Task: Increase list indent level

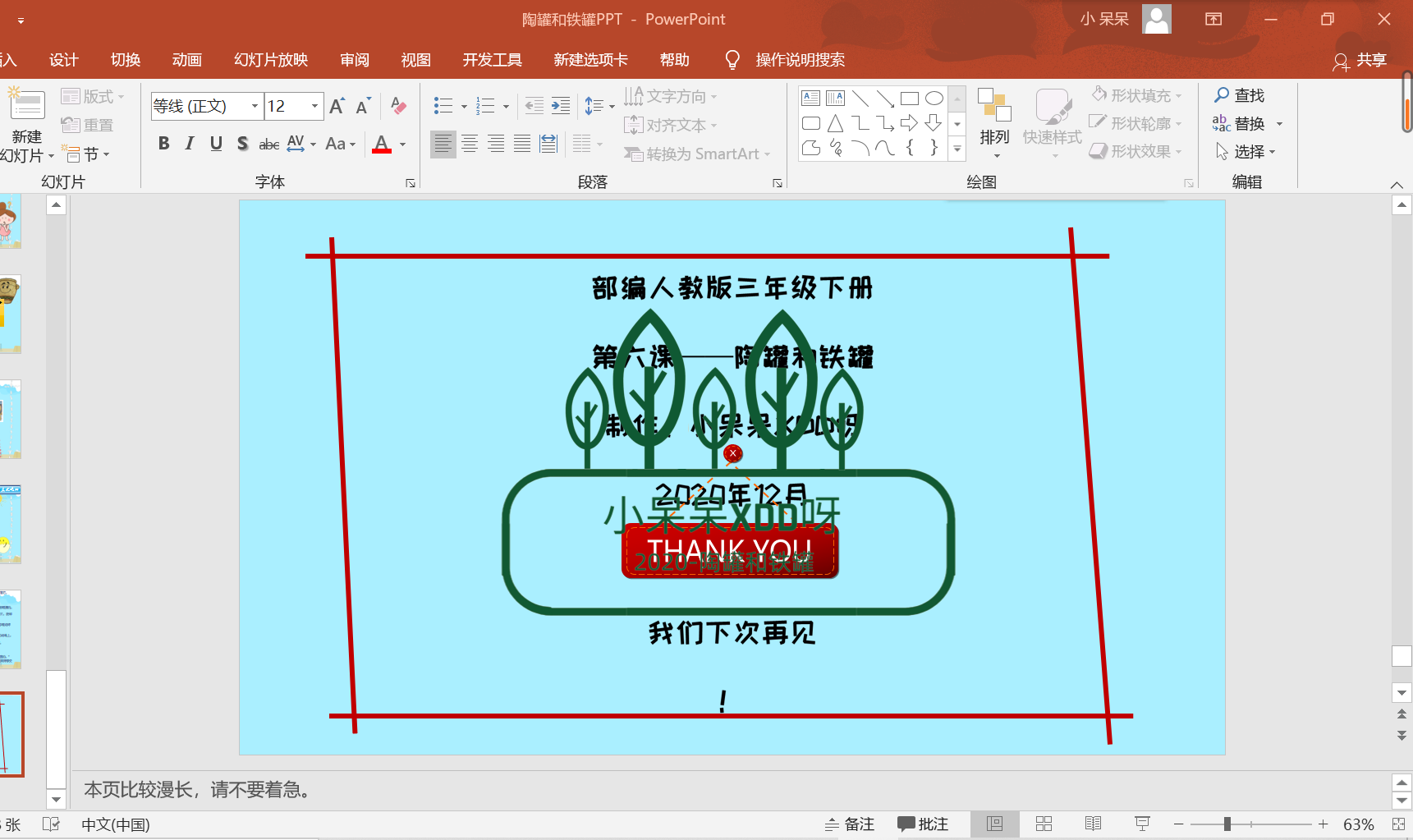Action: coord(561,105)
